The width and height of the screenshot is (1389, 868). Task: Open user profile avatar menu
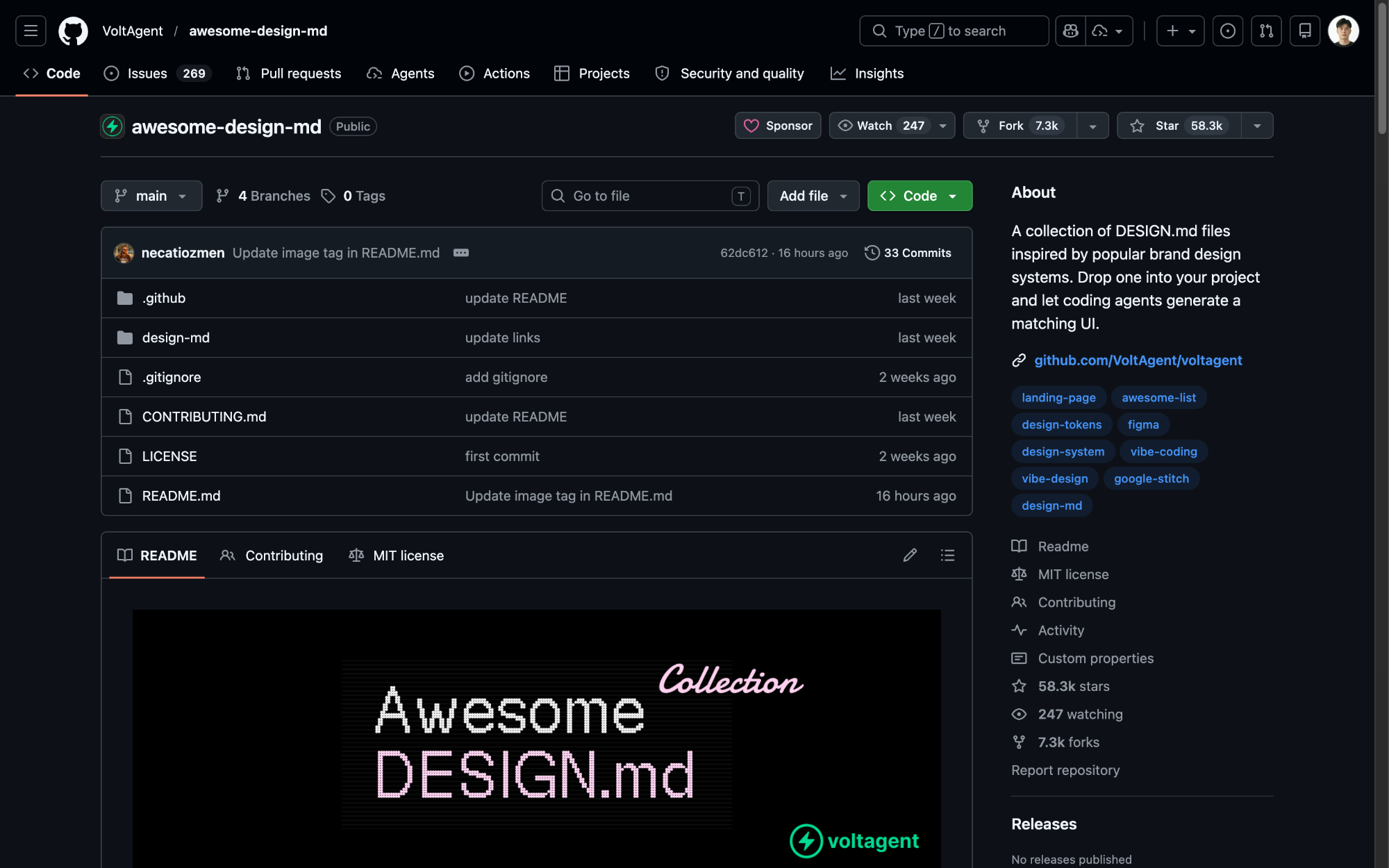1343,31
